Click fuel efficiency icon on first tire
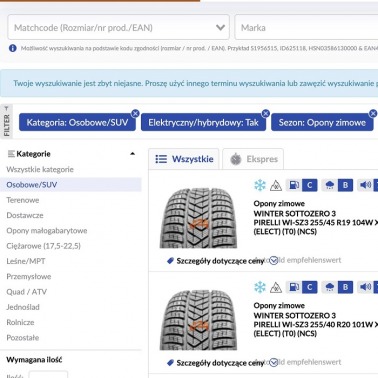The image size is (378, 378). [294, 185]
